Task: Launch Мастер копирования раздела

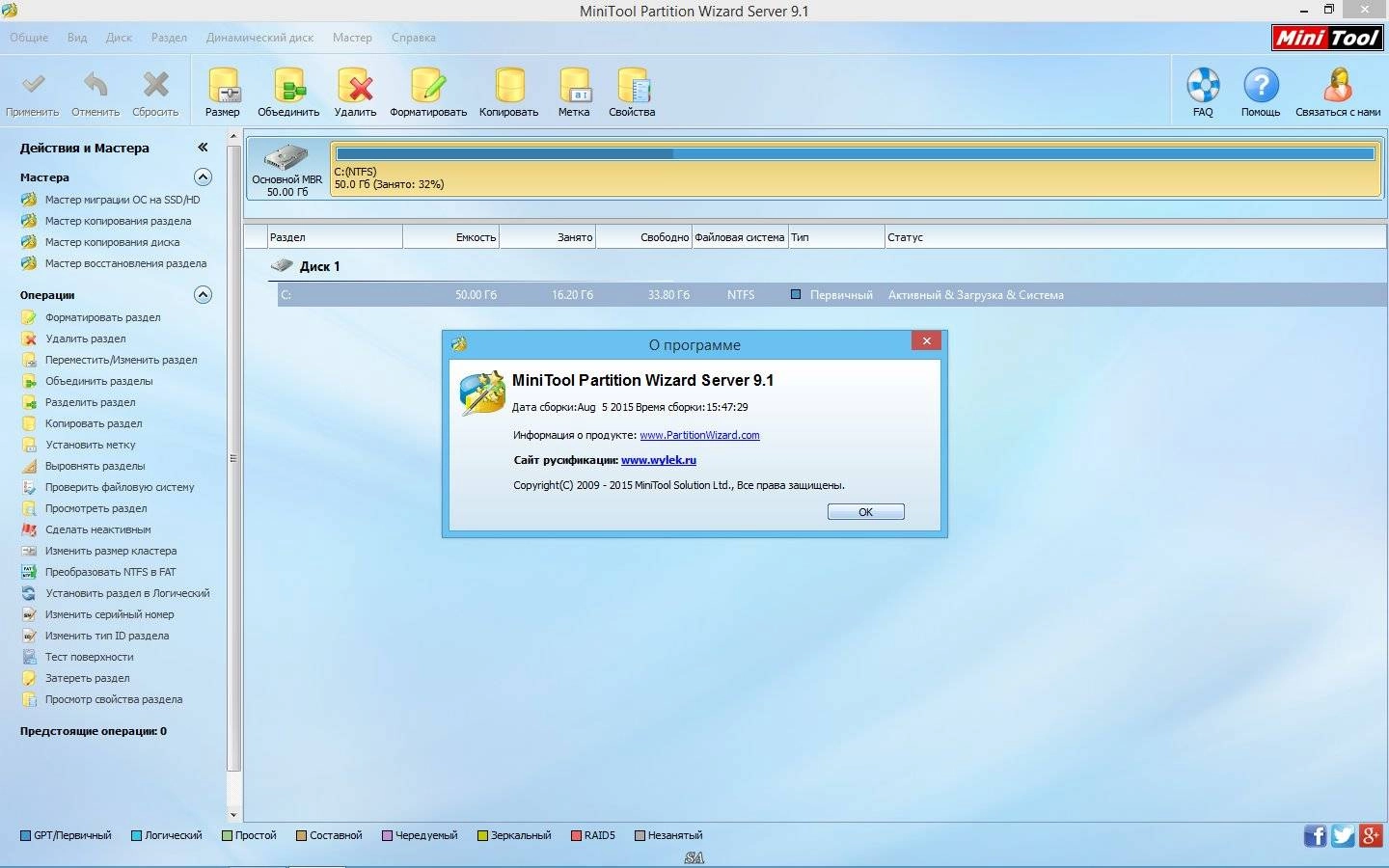Action: (x=118, y=221)
